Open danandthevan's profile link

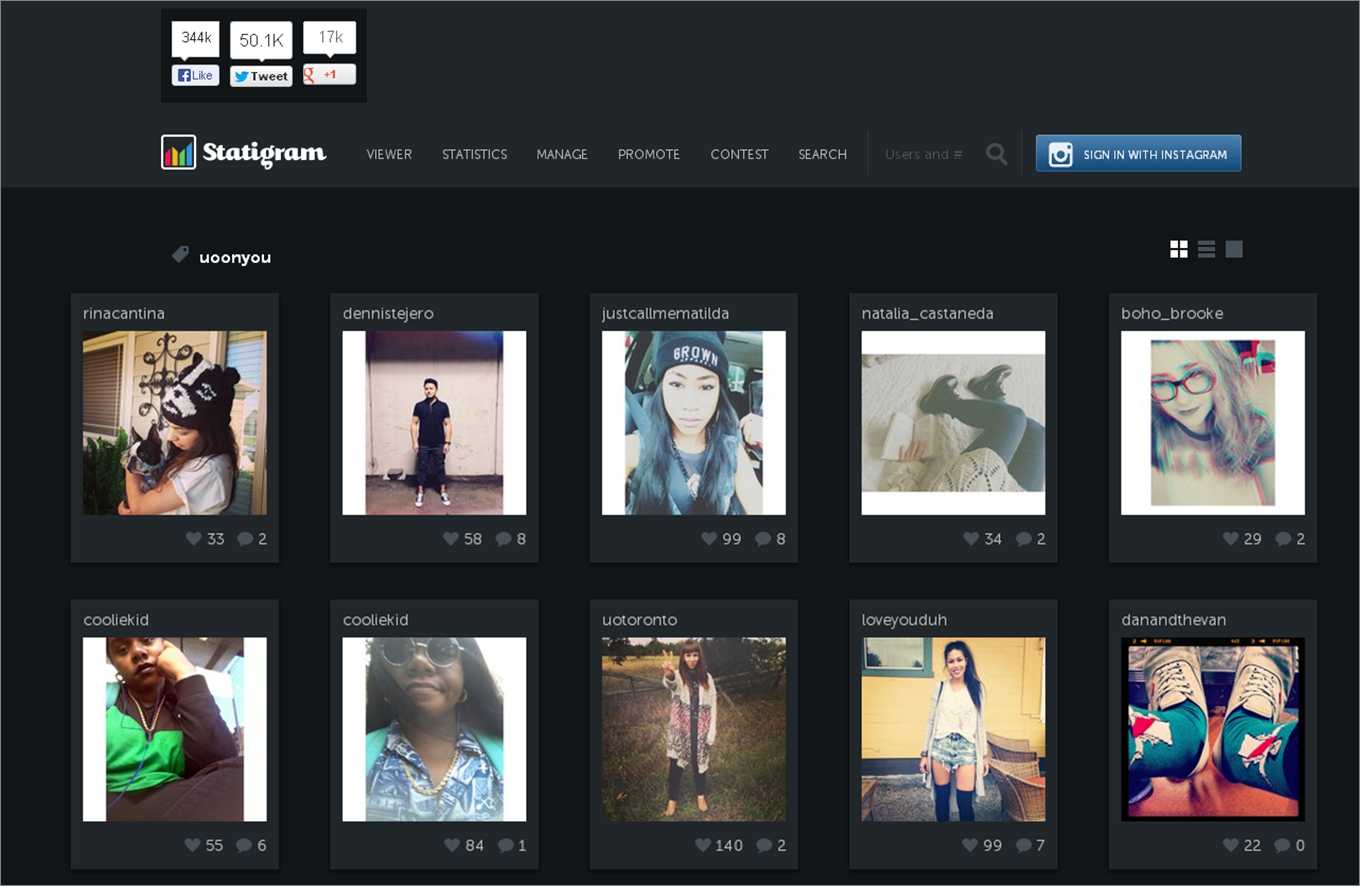tap(1174, 620)
